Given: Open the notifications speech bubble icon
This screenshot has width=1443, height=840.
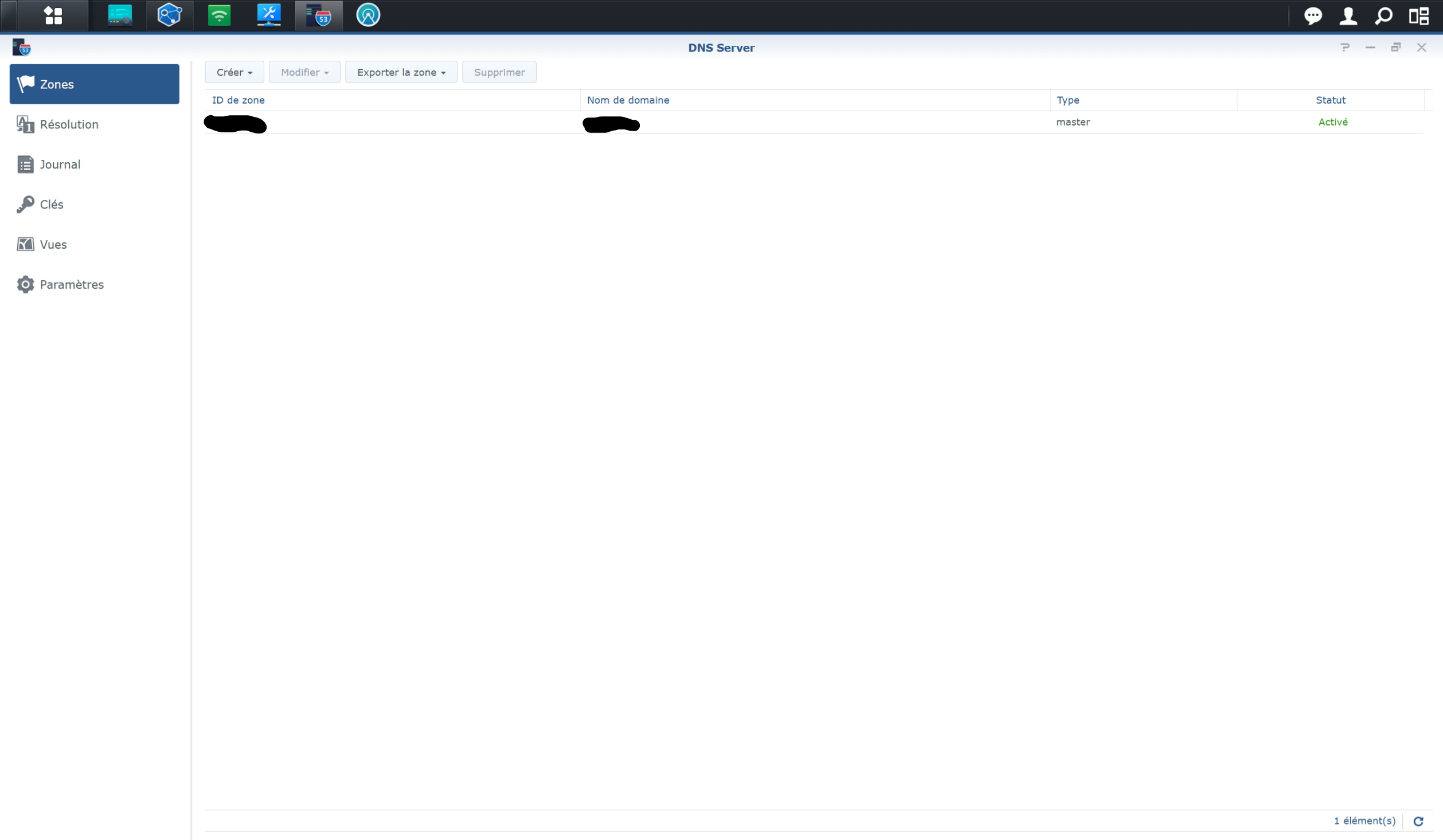Looking at the screenshot, I should point(1312,15).
